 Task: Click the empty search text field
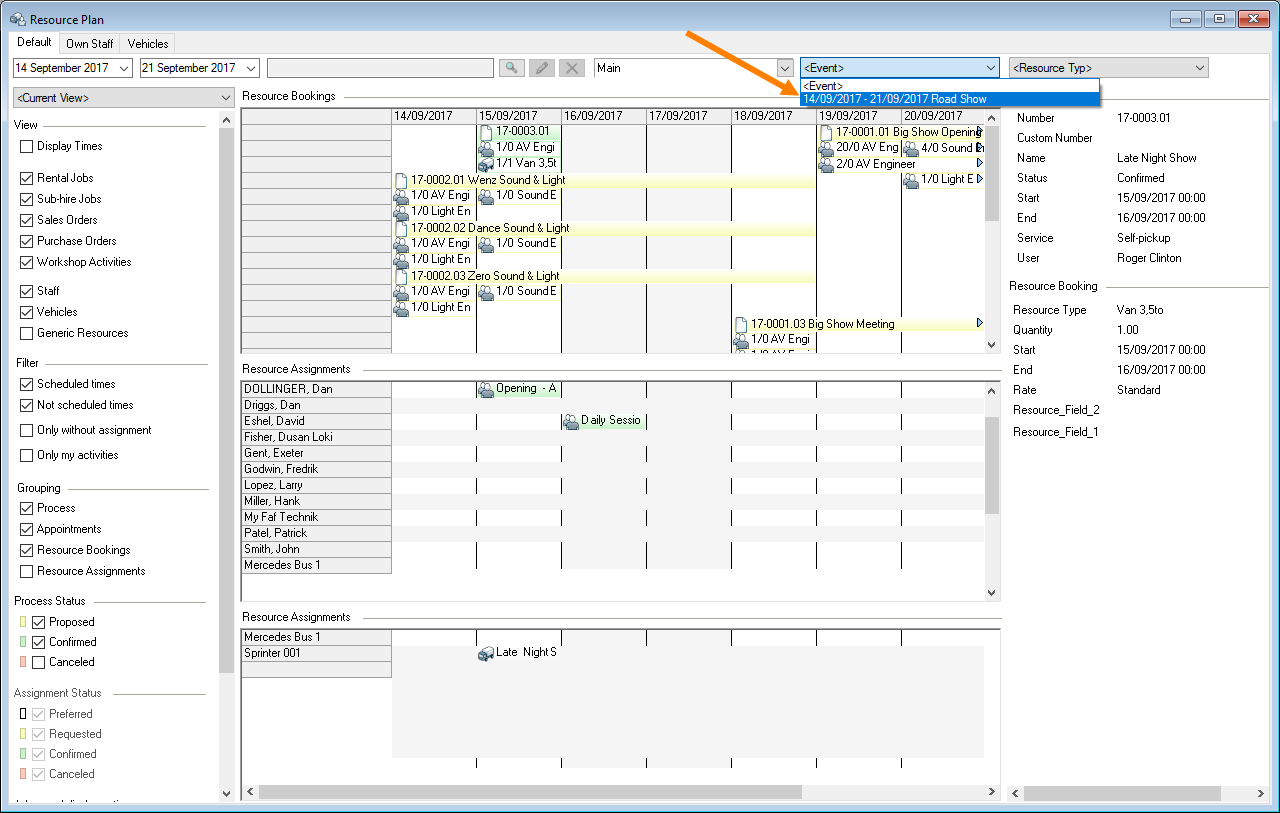point(380,68)
